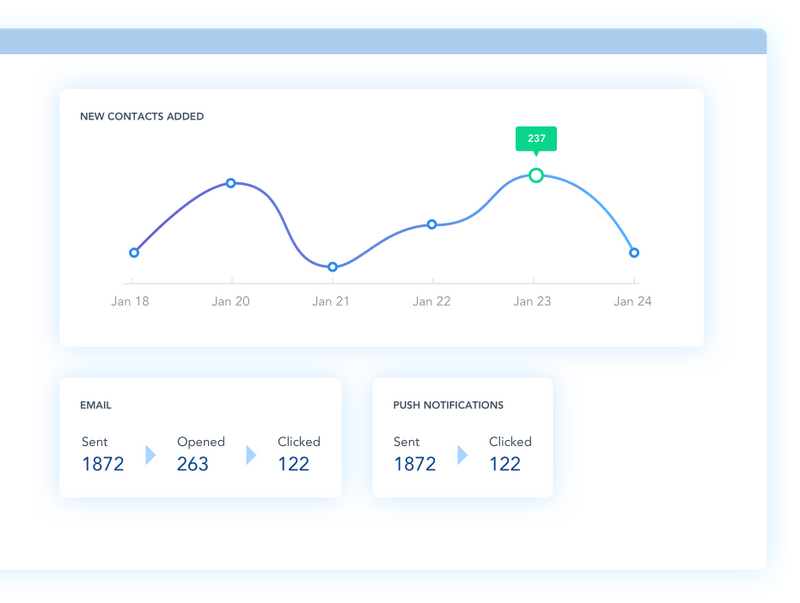Click the Email card heading

tap(95, 405)
